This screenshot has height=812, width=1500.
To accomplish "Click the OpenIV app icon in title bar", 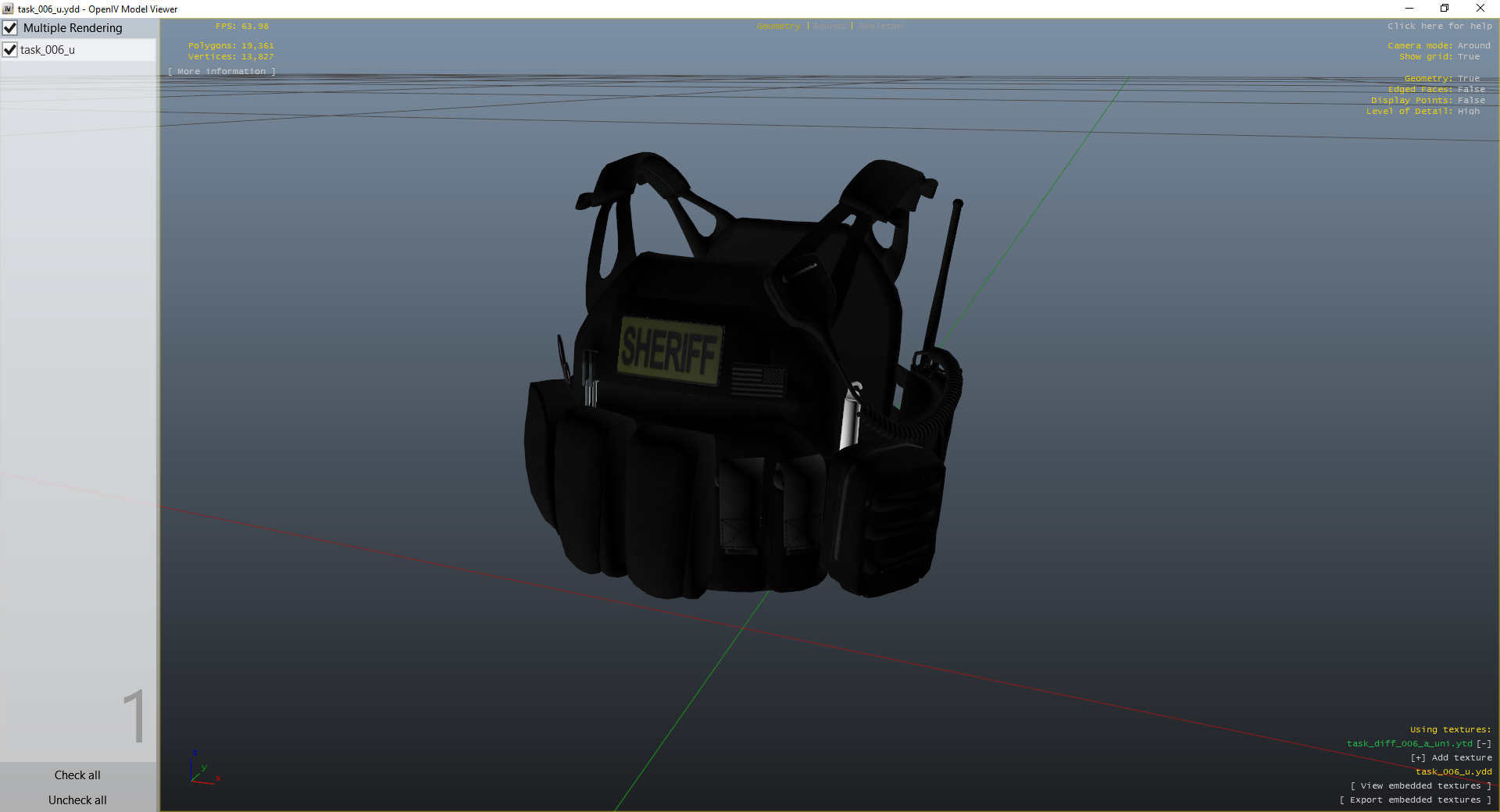I will coord(8,9).
